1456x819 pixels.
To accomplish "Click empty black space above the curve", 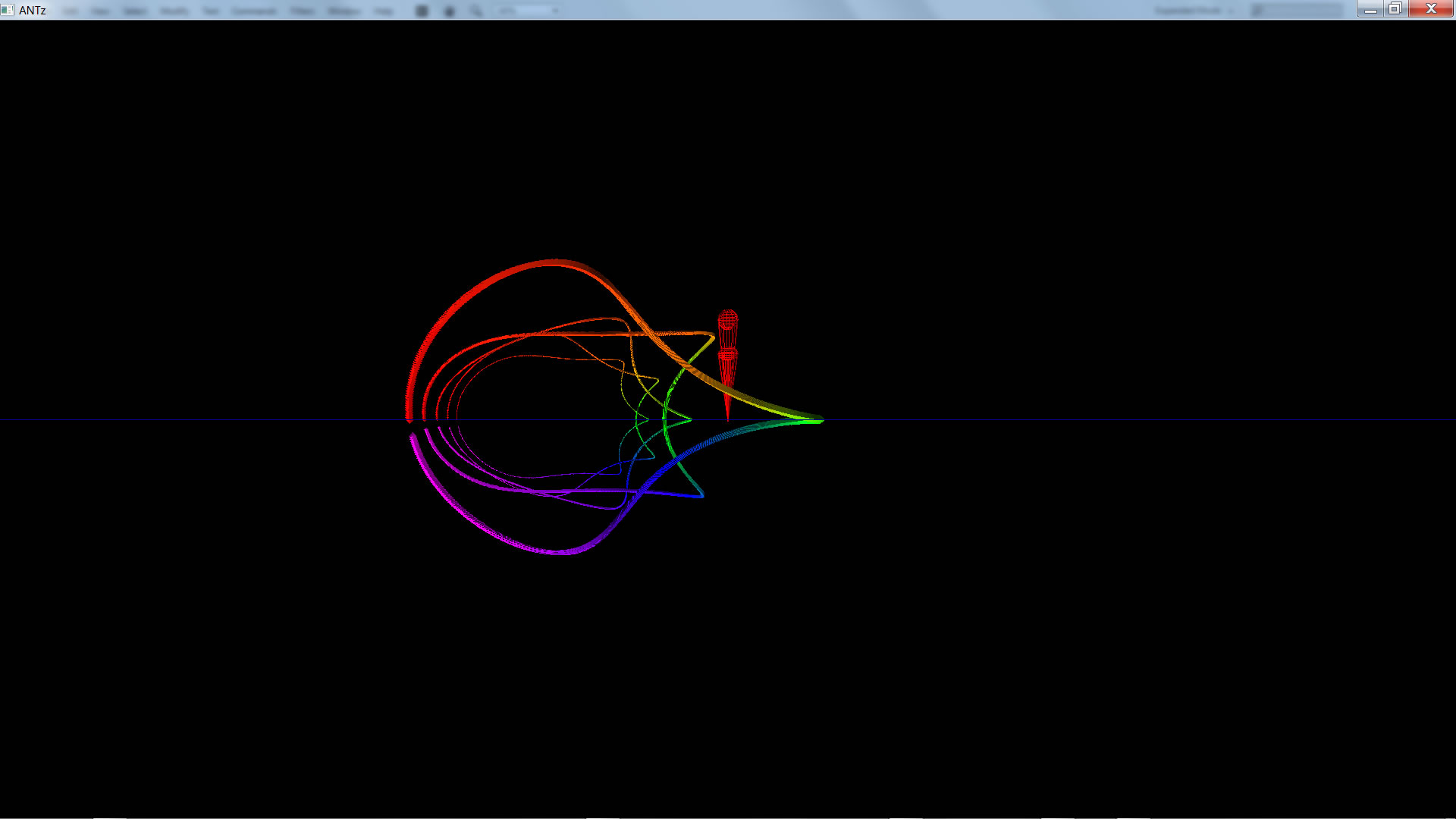I will tap(607, 152).
